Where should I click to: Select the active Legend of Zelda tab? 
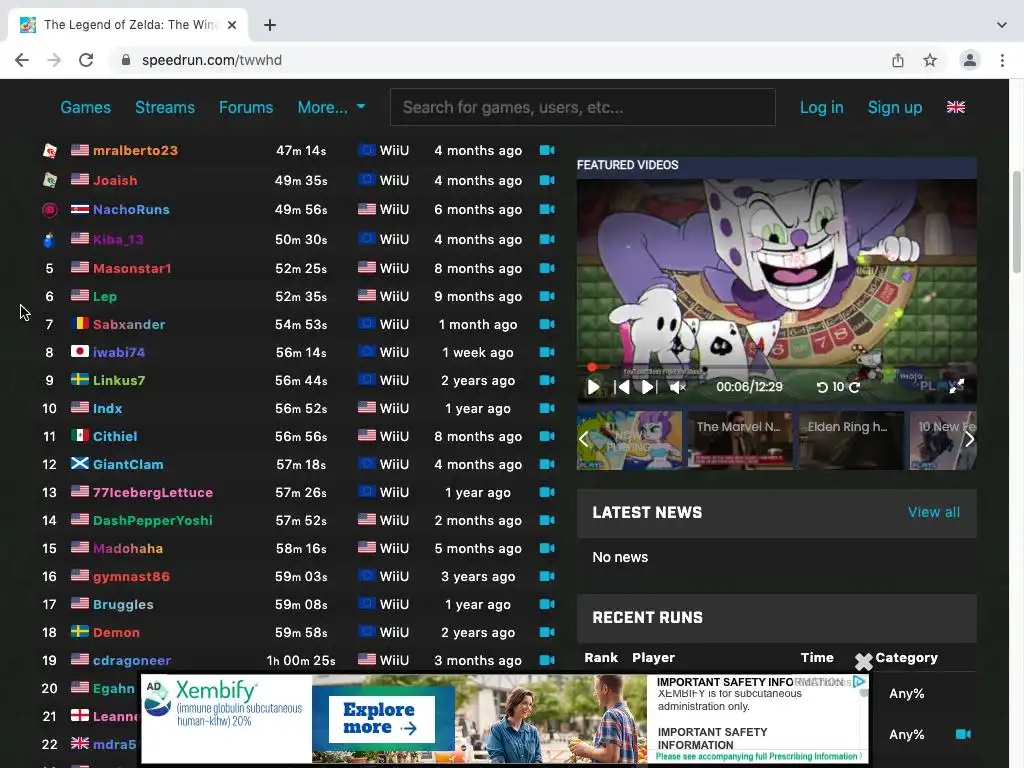[x=128, y=25]
